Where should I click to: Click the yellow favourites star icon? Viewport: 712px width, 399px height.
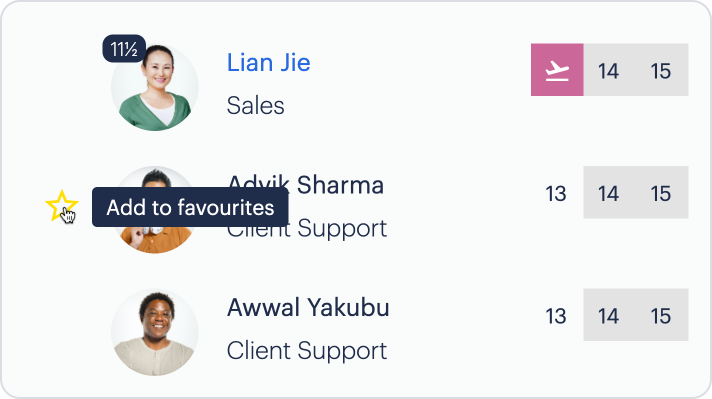point(62,206)
